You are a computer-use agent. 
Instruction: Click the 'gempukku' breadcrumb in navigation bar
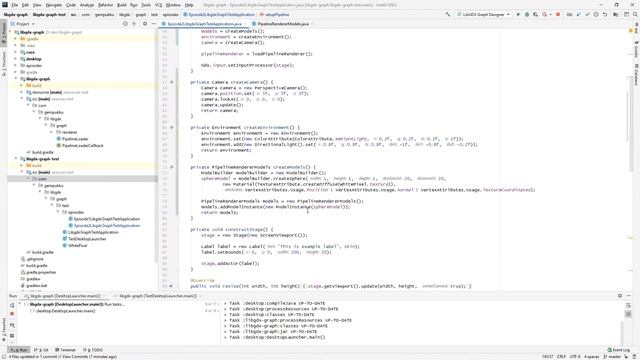pyautogui.click(x=104, y=15)
